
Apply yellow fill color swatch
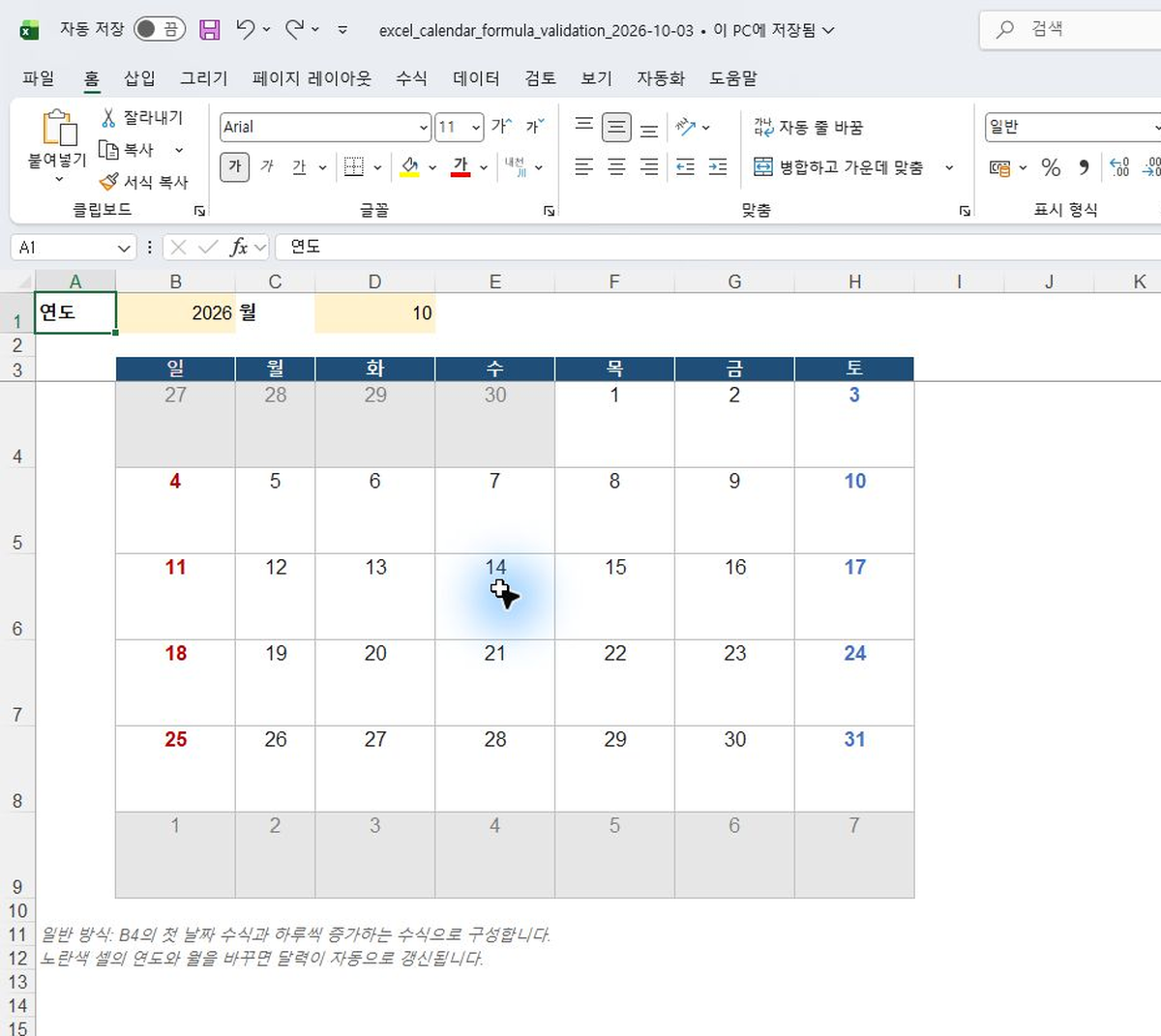coord(410,167)
